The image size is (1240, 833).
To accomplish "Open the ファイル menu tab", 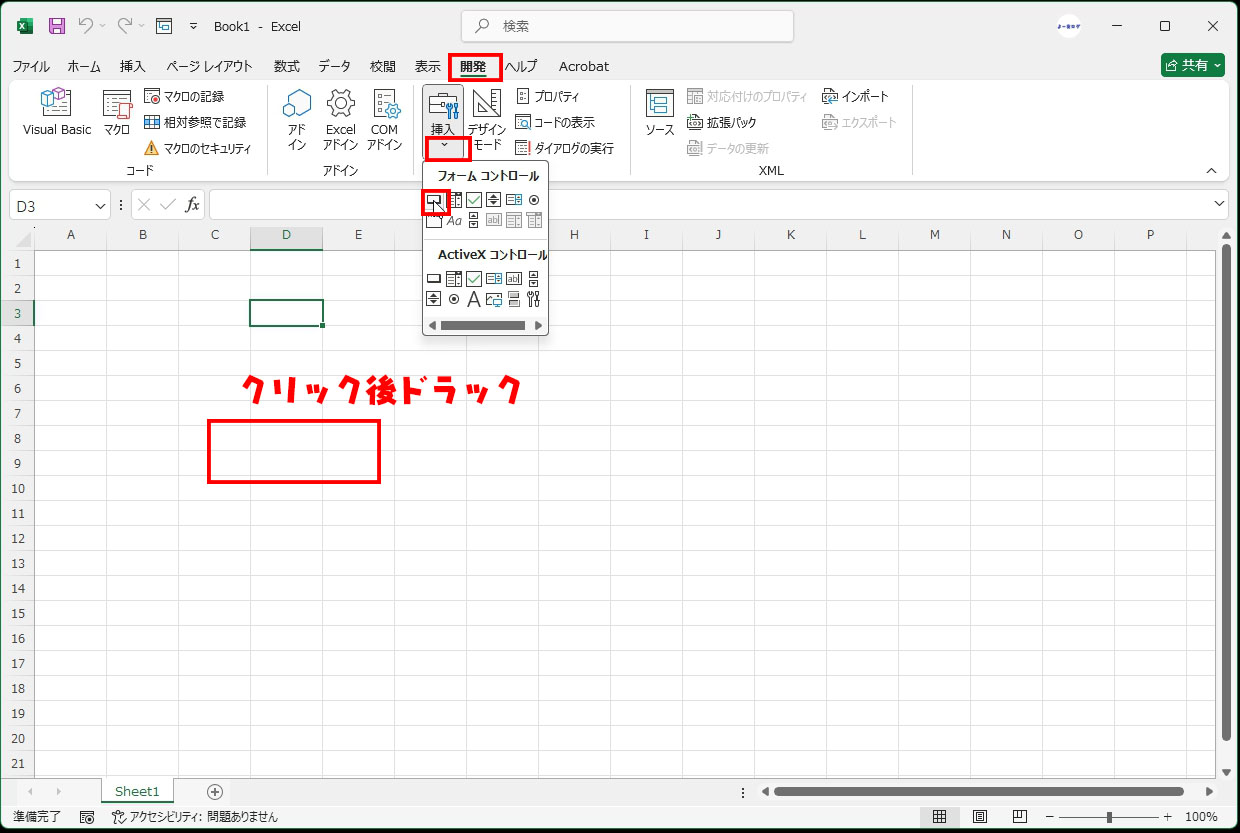I will pos(31,66).
